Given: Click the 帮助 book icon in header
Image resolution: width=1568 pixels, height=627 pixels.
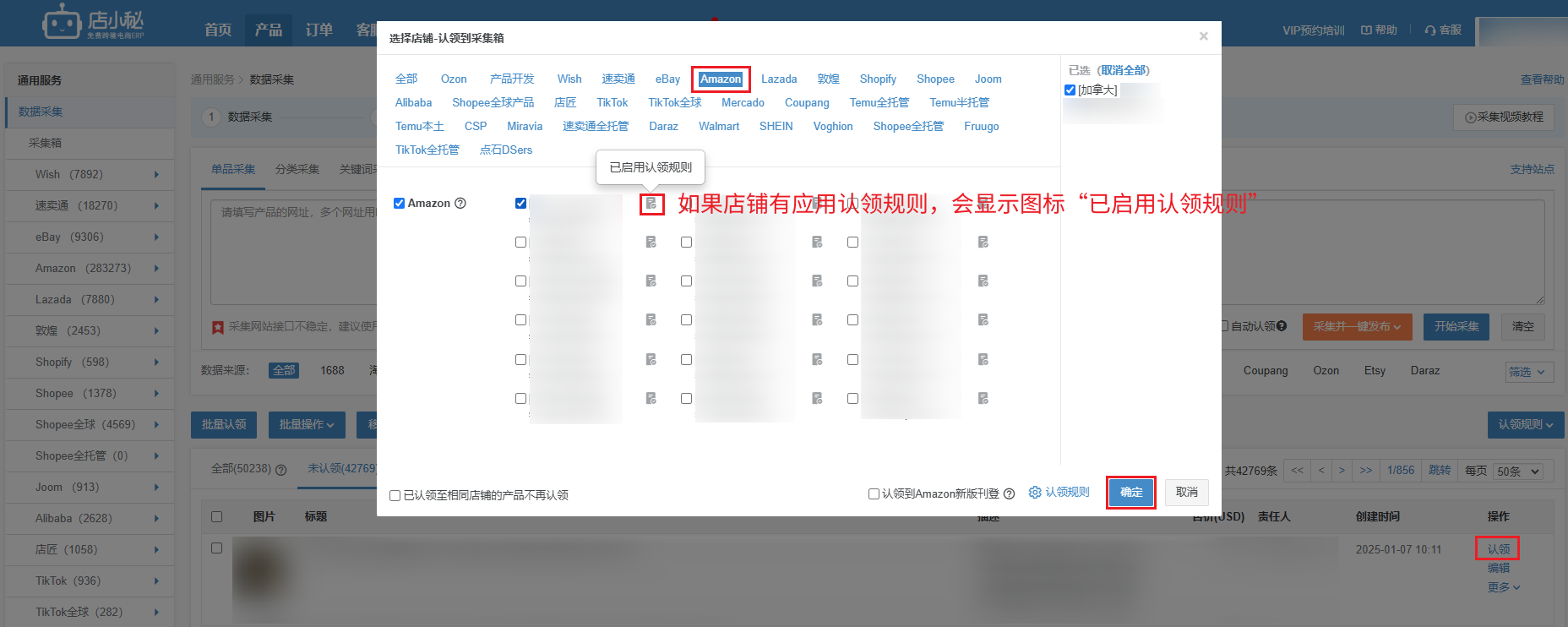Looking at the screenshot, I should pyautogui.click(x=1366, y=30).
